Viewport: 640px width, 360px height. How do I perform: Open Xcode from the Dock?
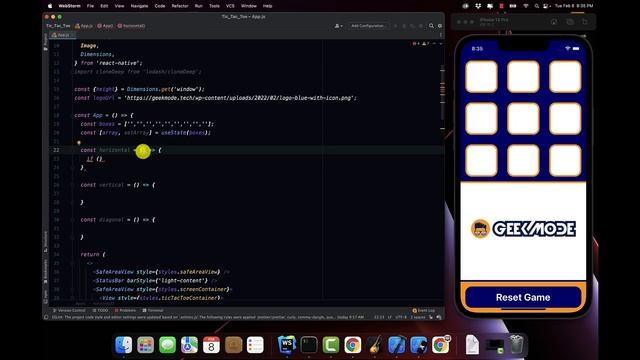point(396,345)
